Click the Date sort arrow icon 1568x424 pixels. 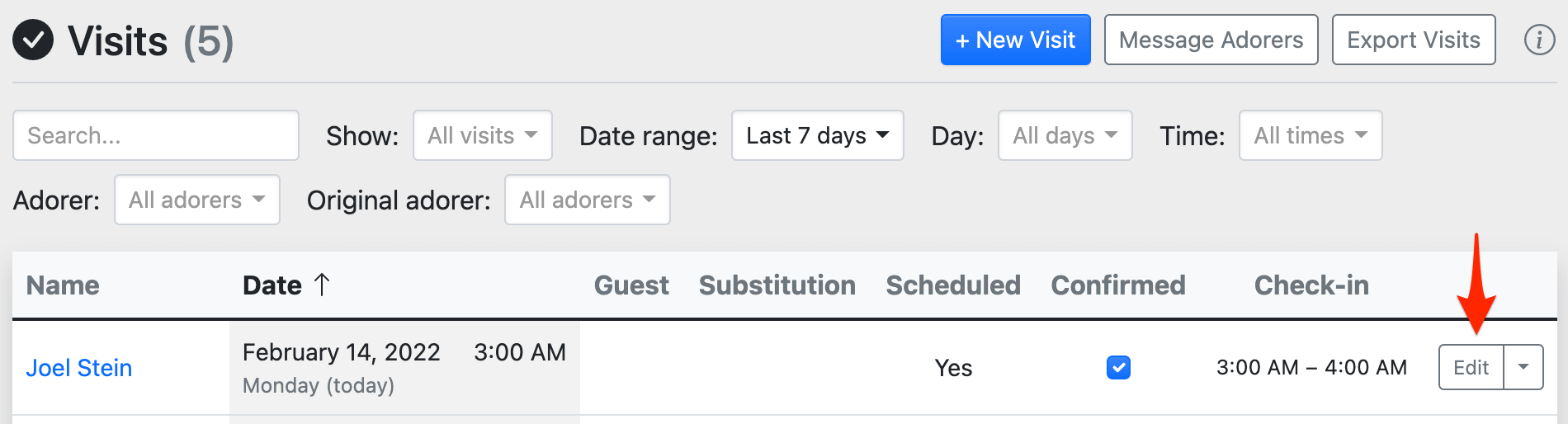pos(322,285)
